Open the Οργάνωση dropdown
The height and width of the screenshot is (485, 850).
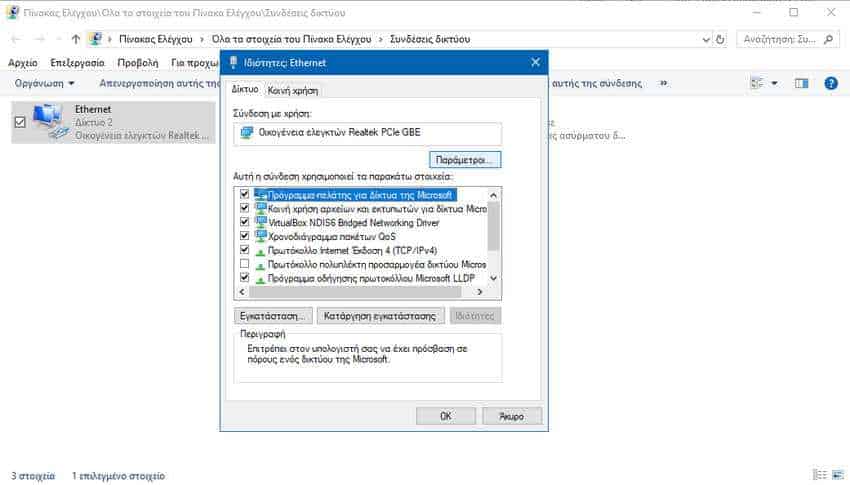coord(44,83)
